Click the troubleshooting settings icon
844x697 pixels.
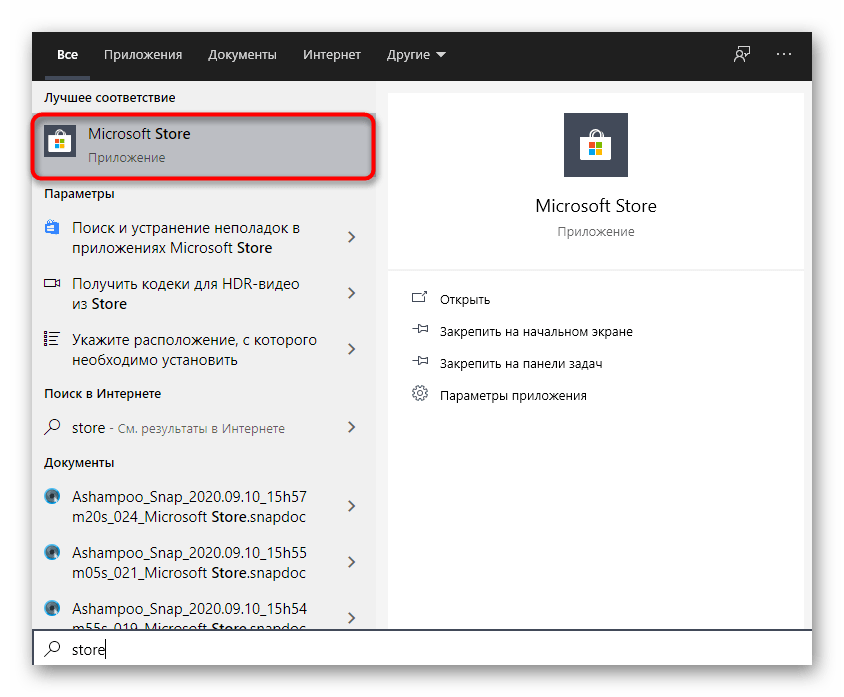[x=53, y=228]
